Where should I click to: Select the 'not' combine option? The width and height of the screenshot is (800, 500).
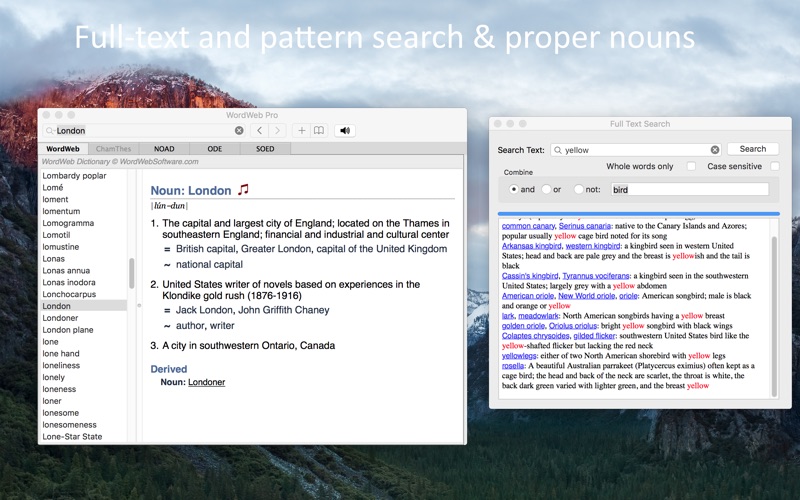pyautogui.click(x=578, y=189)
